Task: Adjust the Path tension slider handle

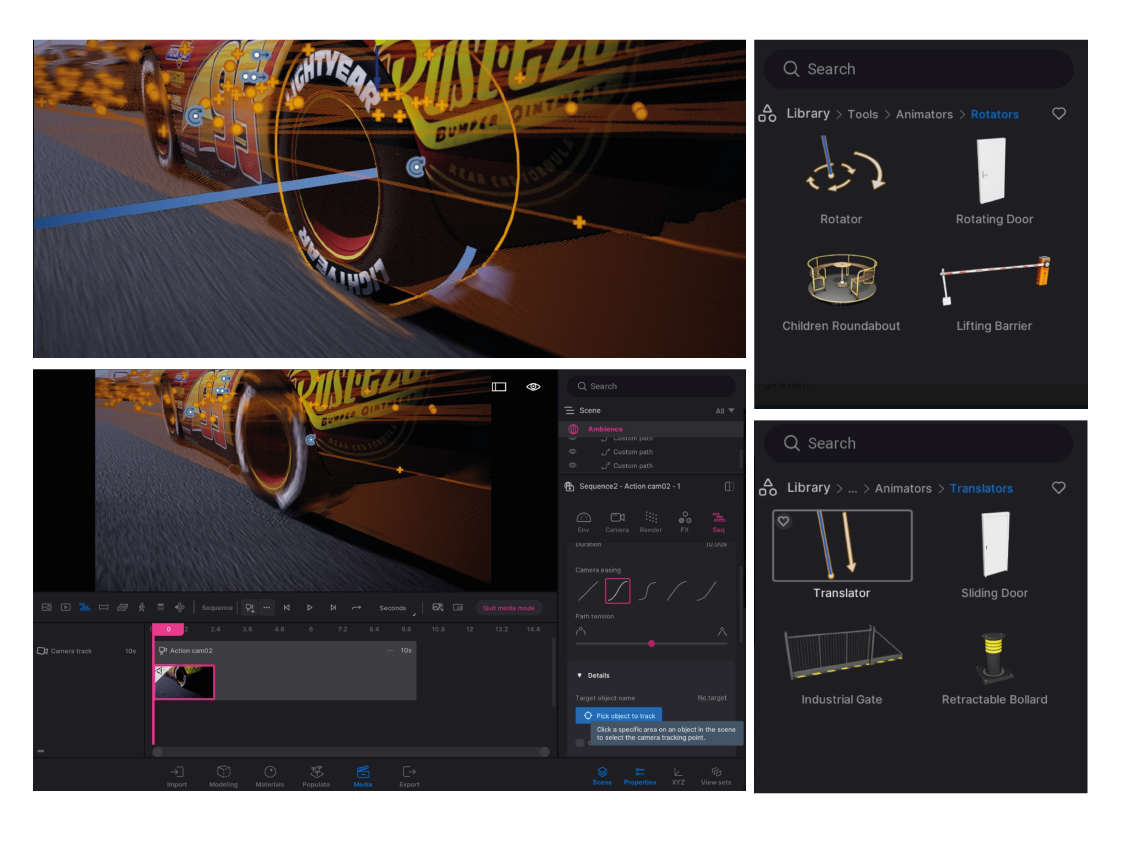Action: (x=652, y=644)
